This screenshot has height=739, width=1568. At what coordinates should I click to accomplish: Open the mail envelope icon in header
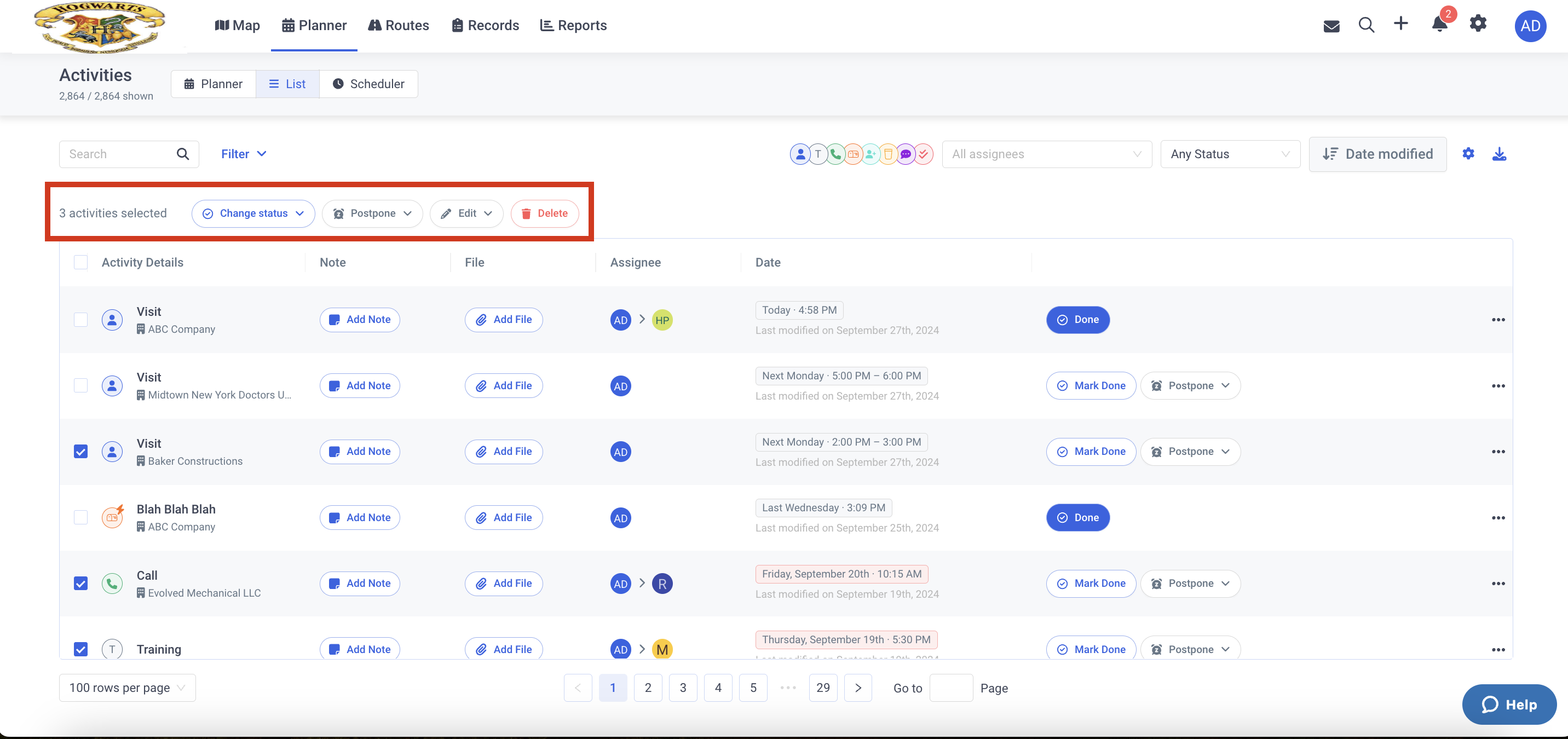[x=1331, y=26]
